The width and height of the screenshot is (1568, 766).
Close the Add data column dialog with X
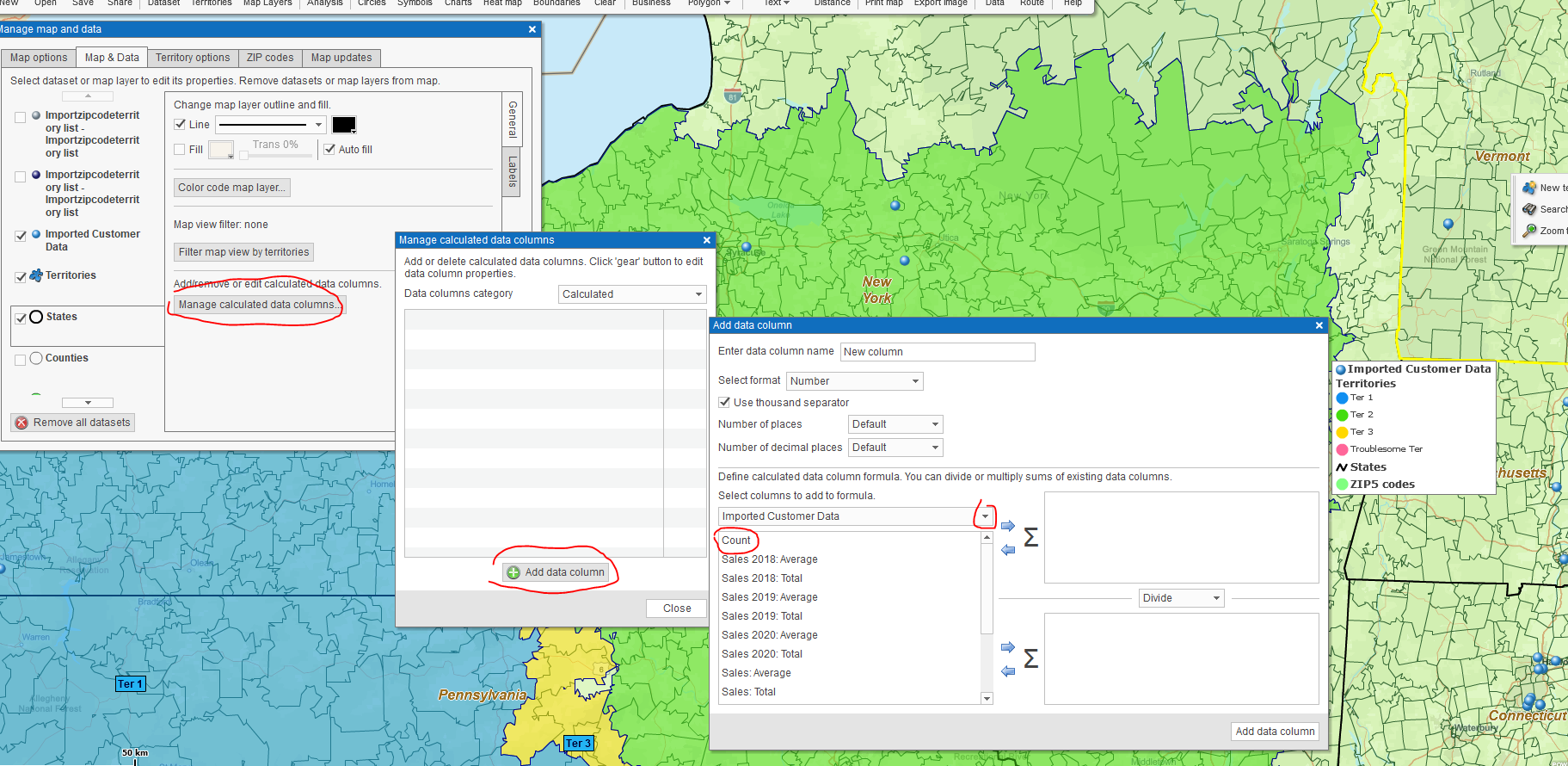[1319, 325]
